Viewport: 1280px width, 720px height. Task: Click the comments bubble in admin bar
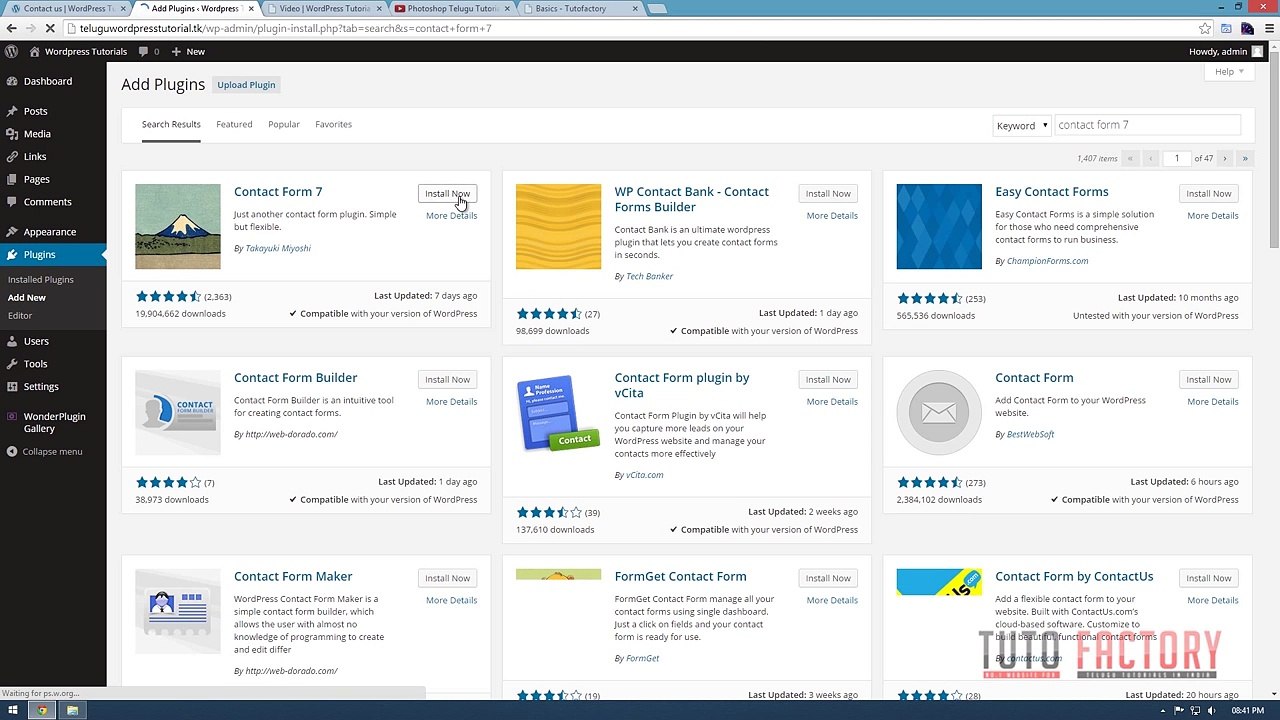pos(144,51)
